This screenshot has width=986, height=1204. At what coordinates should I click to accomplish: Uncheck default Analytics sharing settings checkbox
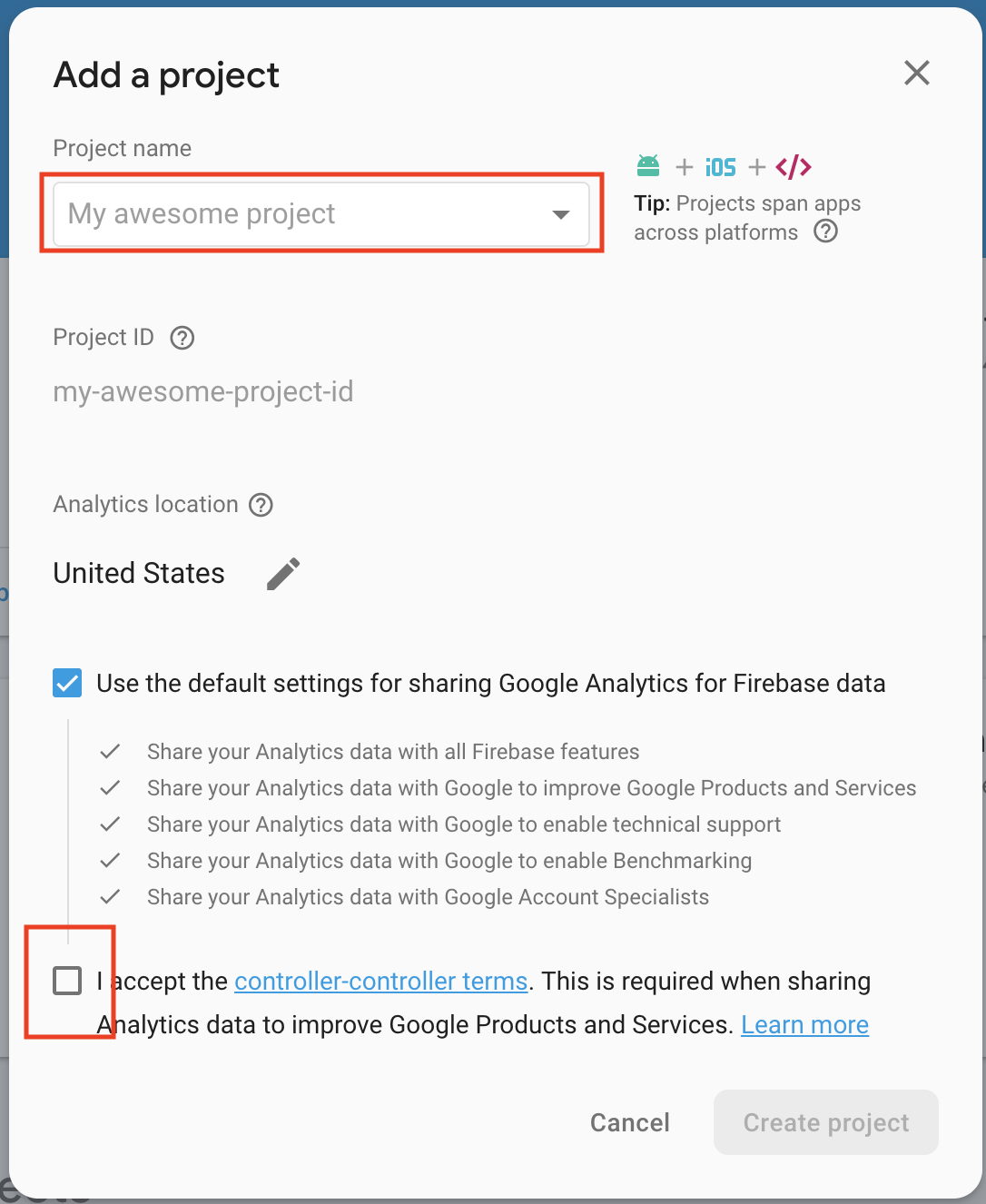click(67, 683)
